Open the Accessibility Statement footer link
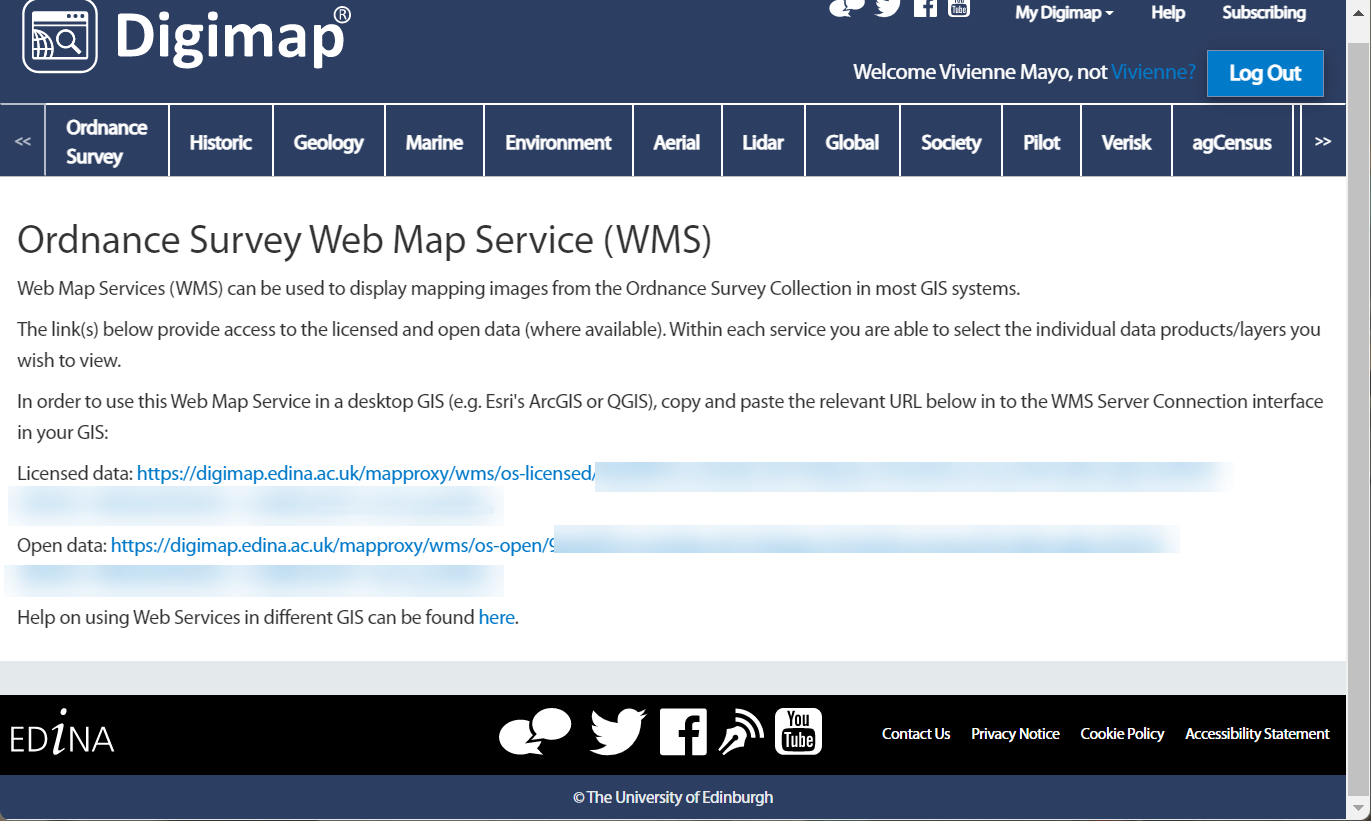Viewport: 1371px width, 821px height. (1257, 733)
